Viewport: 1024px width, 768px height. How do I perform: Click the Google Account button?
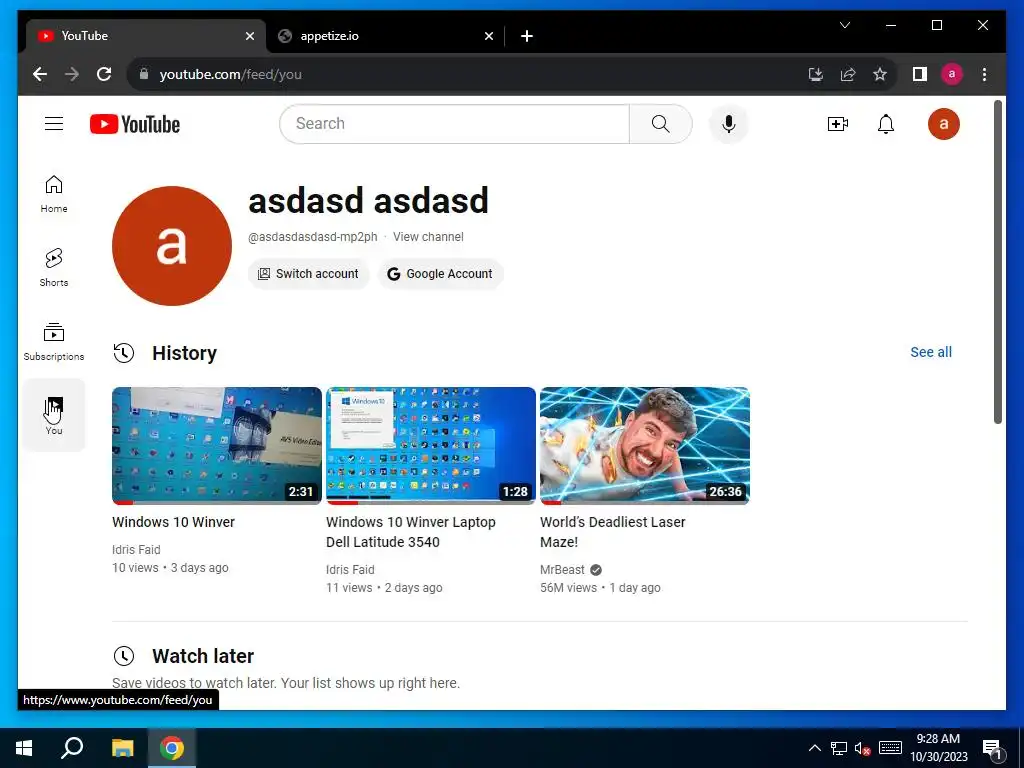(441, 274)
